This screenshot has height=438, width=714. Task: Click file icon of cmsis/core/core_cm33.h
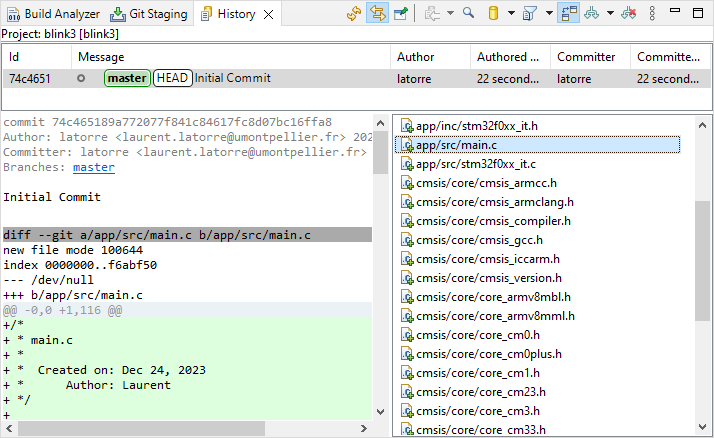click(407, 430)
